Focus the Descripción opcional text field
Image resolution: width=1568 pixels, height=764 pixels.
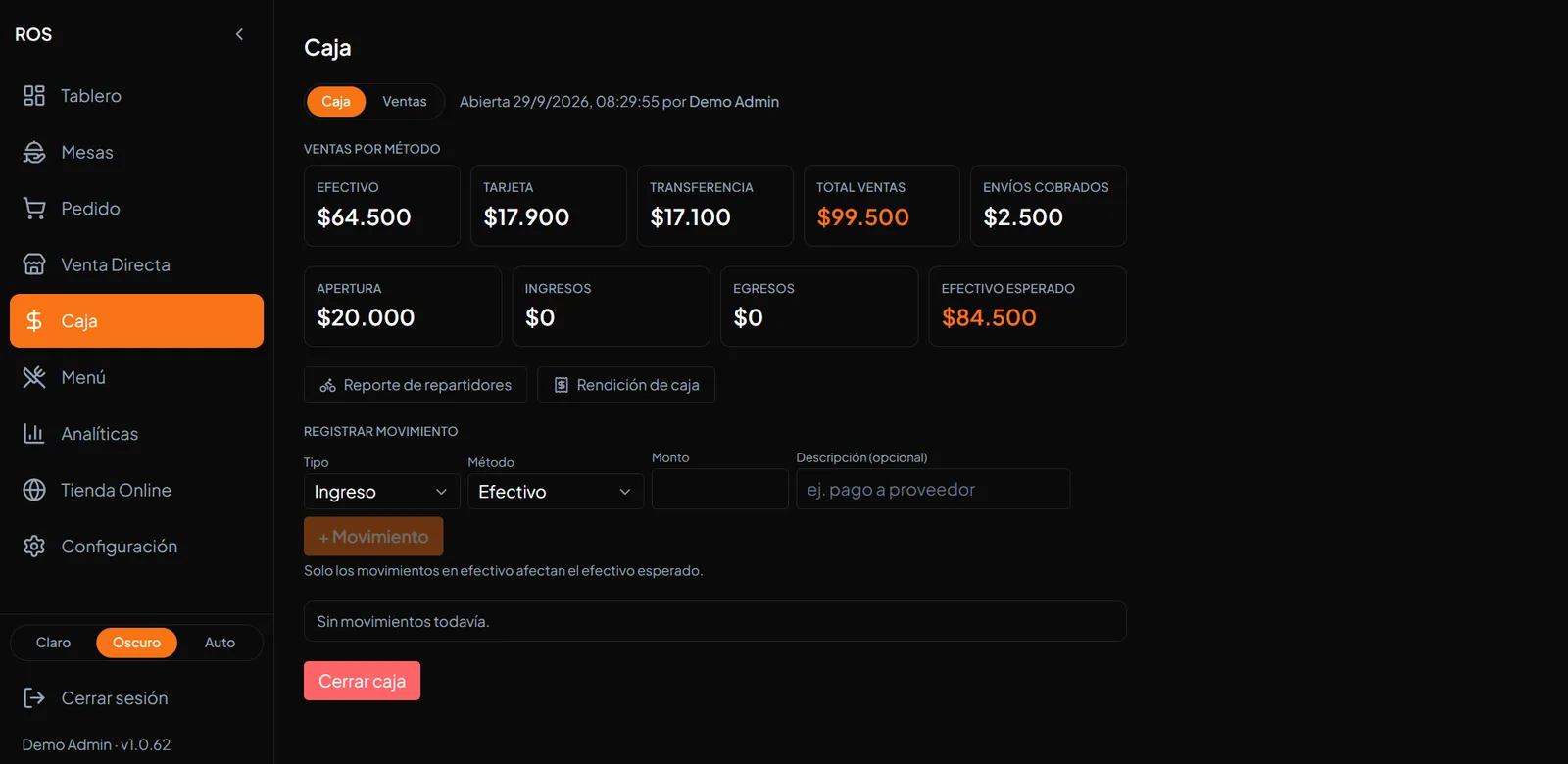[x=933, y=489]
